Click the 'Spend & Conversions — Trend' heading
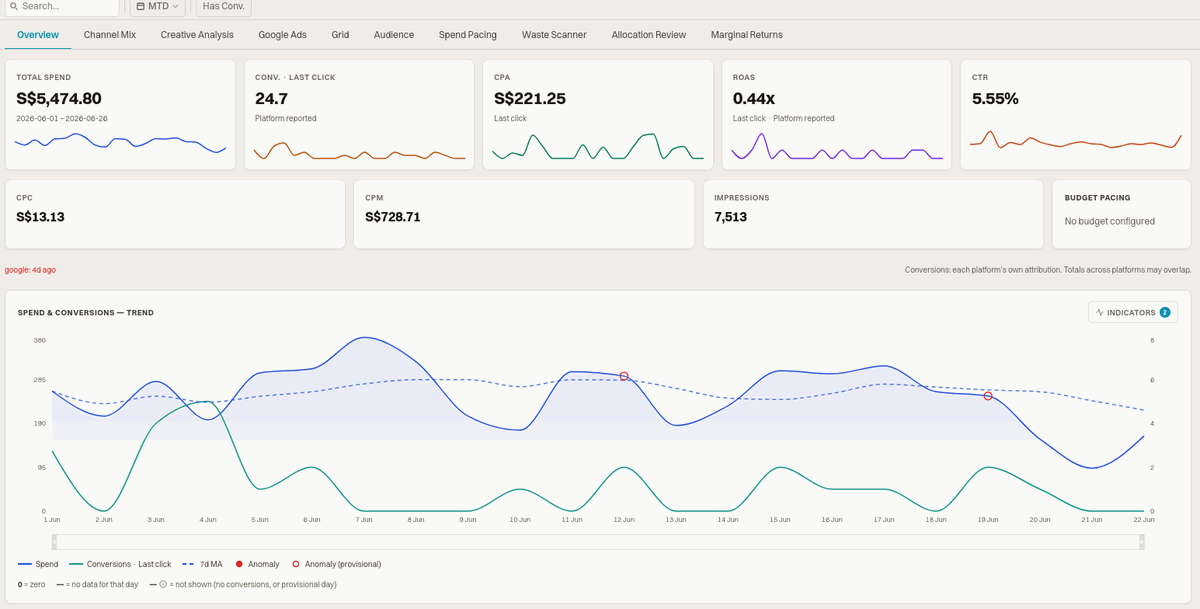The height and width of the screenshot is (609, 1200). 86,313
